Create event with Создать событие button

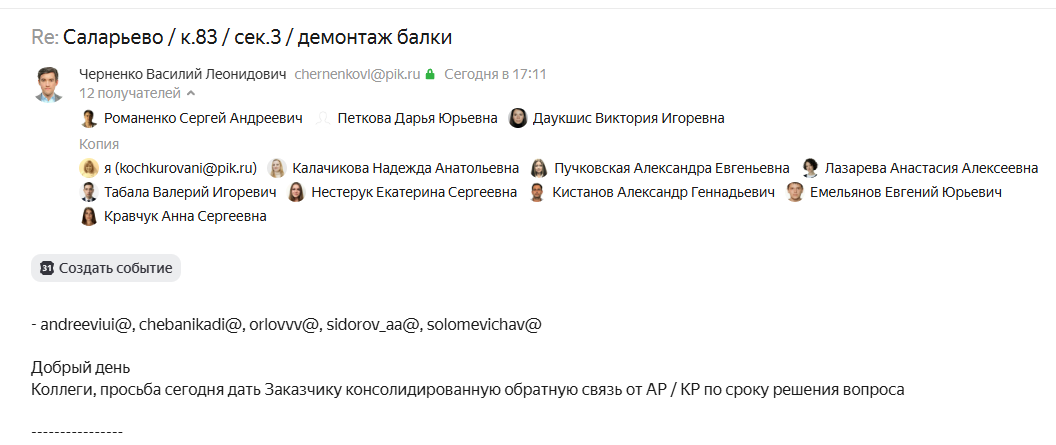(106, 268)
